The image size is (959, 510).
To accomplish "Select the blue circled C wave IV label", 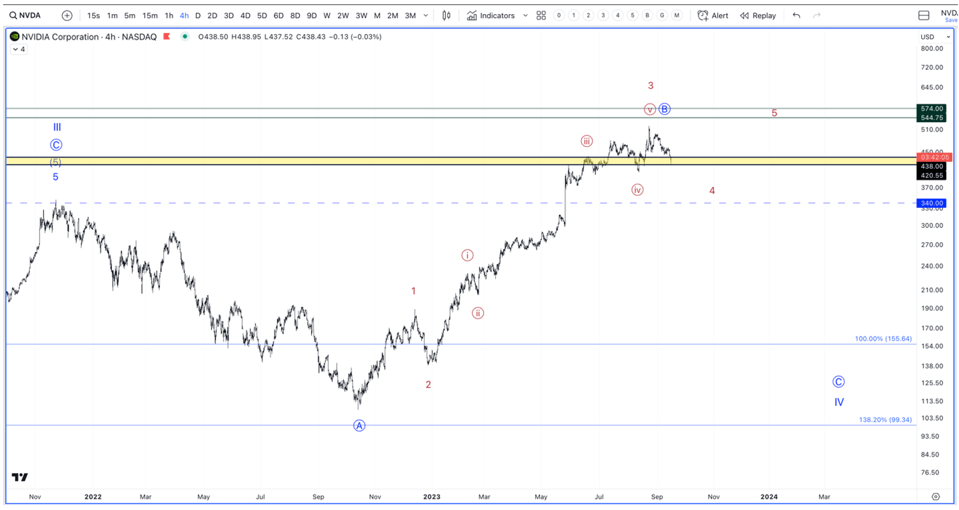I will coord(839,382).
